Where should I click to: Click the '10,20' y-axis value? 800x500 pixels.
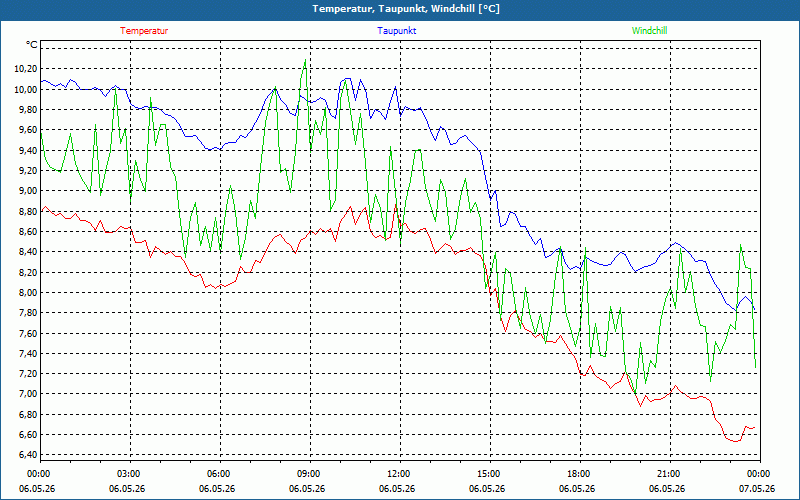click(27, 69)
